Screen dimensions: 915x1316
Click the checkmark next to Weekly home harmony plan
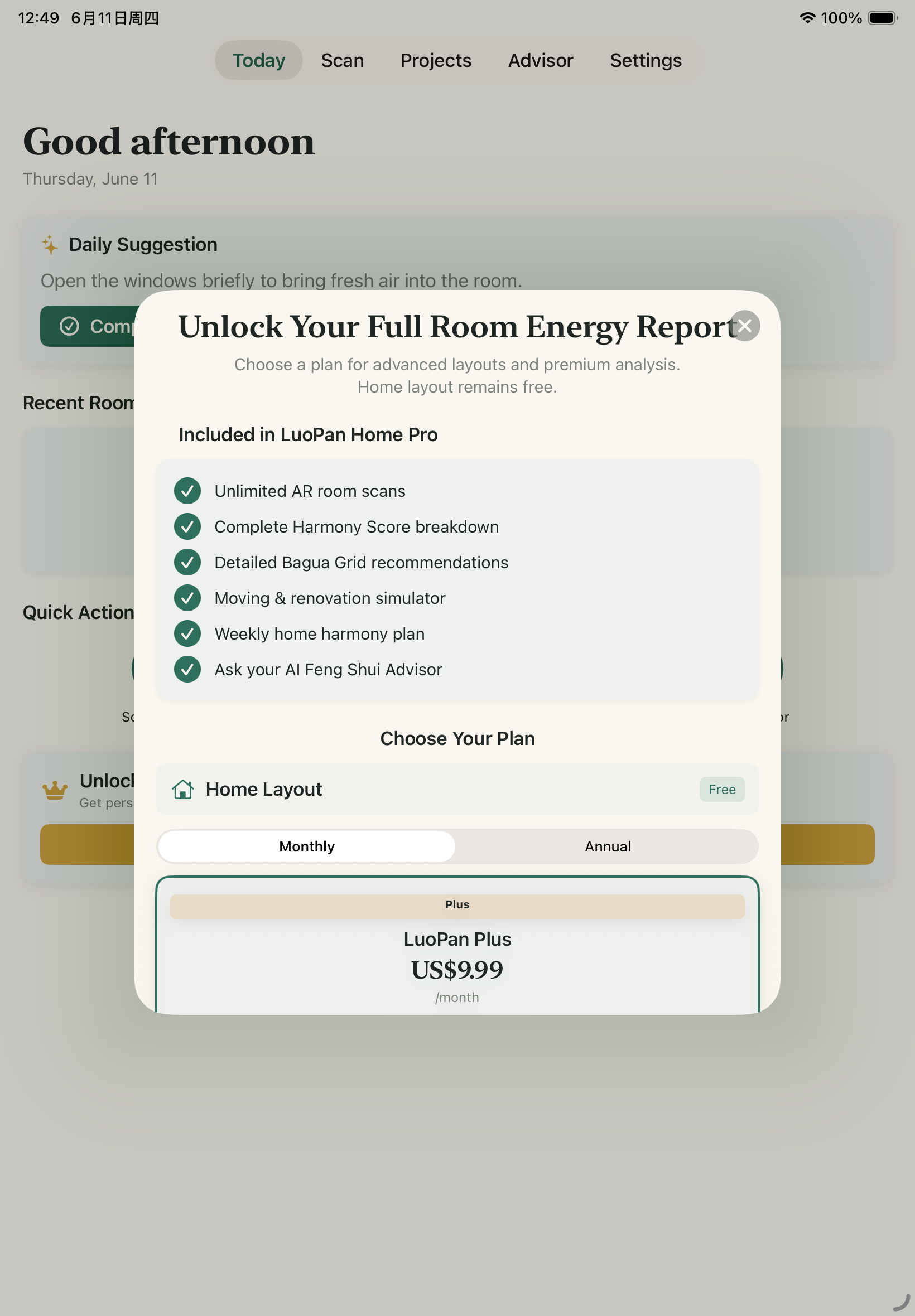coord(187,633)
